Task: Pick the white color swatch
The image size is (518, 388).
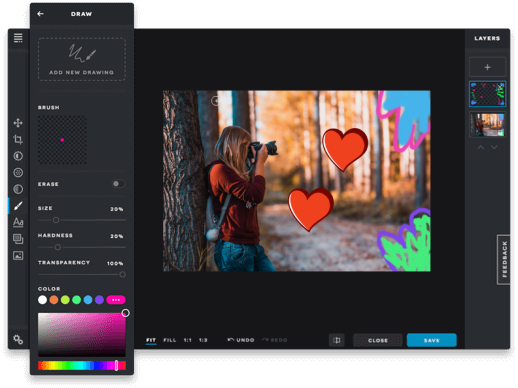Action: tap(42, 300)
